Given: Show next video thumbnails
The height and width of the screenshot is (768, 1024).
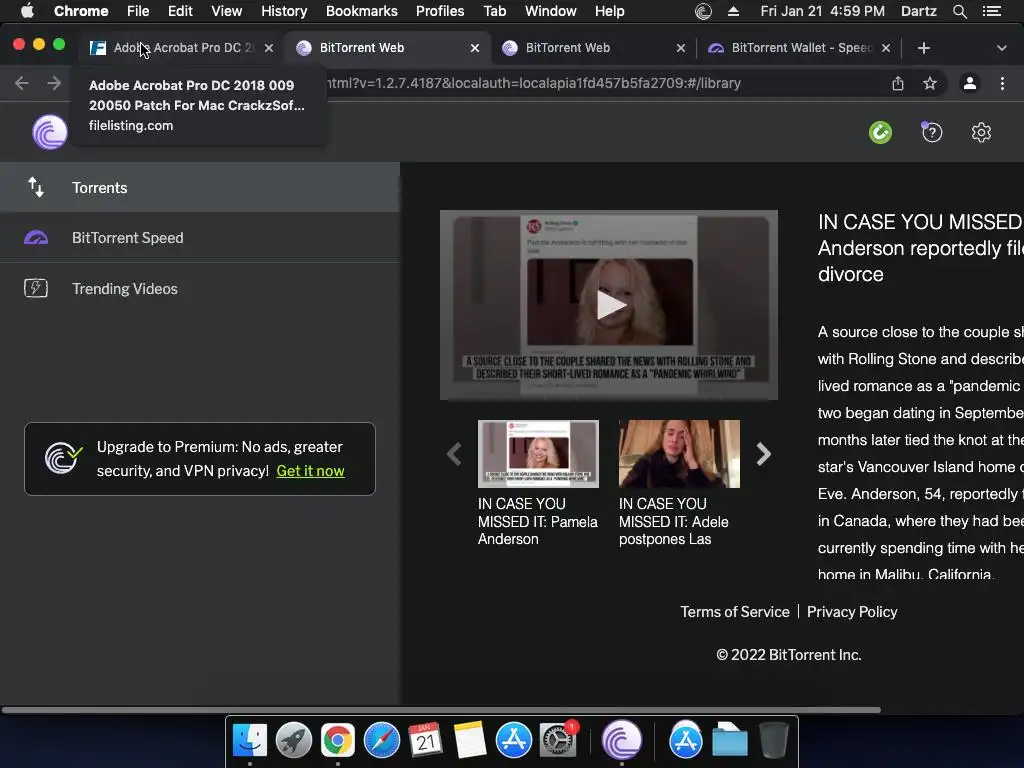Looking at the screenshot, I should 763,454.
